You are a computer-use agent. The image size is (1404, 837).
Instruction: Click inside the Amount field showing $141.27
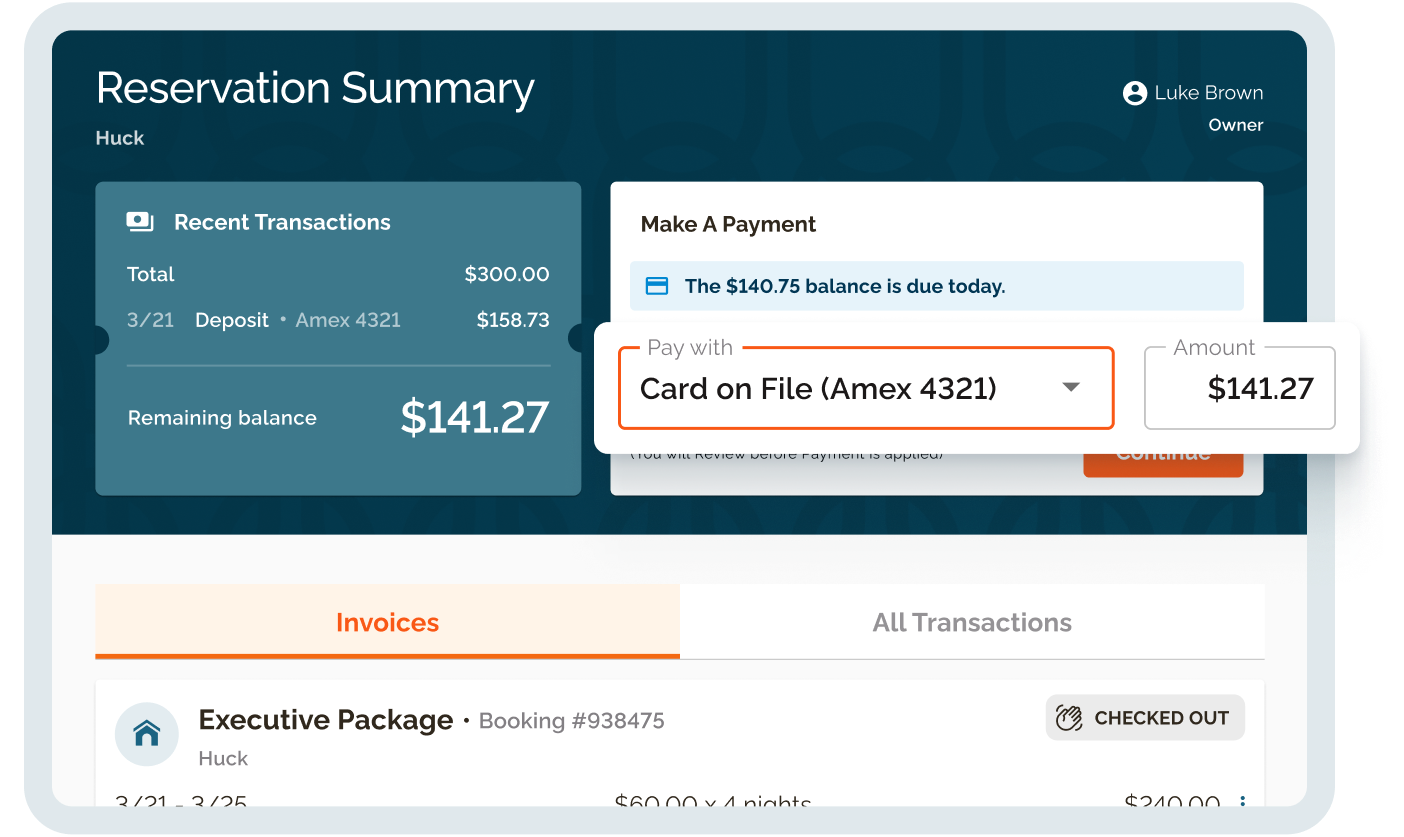[x=1240, y=388]
